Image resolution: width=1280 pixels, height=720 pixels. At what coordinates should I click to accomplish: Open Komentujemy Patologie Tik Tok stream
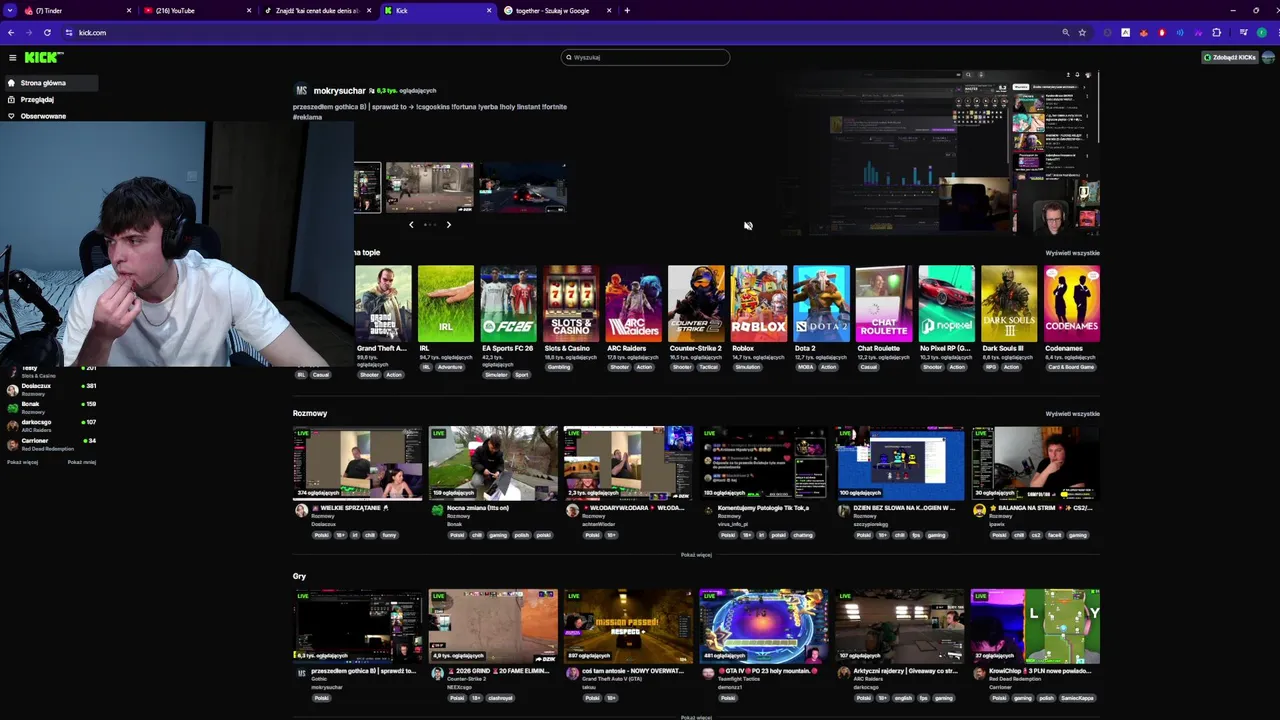[764, 463]
